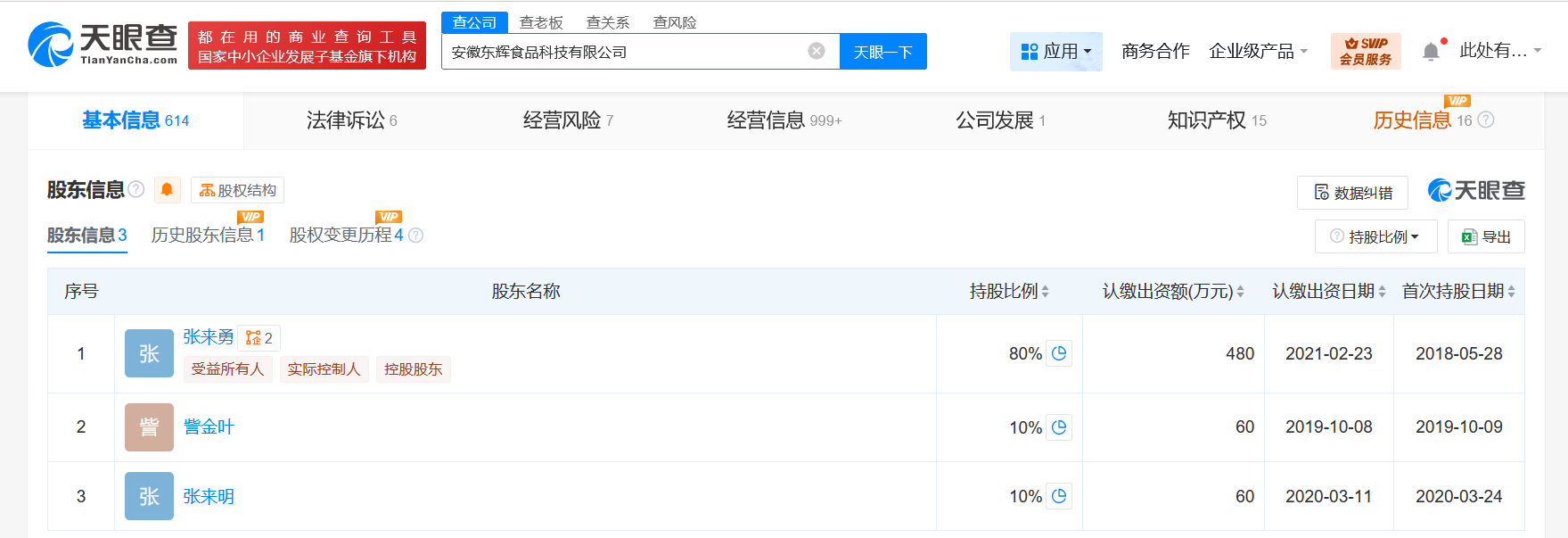Expand the 企业级产品 menu
1568x538 pixels.
[x=1258, y=51]
